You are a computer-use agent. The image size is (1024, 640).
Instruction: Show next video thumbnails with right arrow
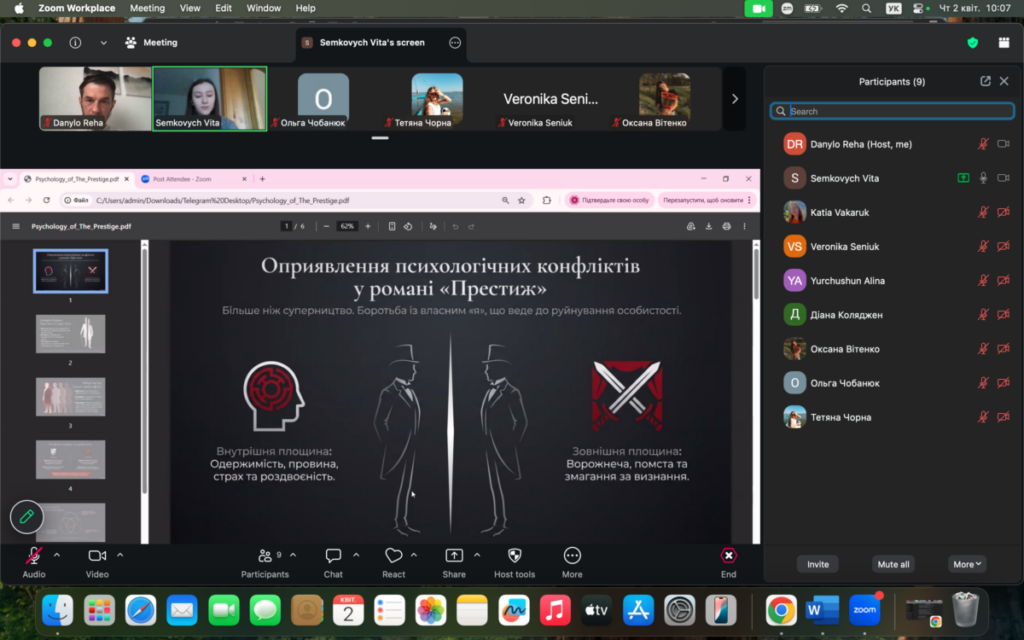pyautogui.click(x=735, y=99)
